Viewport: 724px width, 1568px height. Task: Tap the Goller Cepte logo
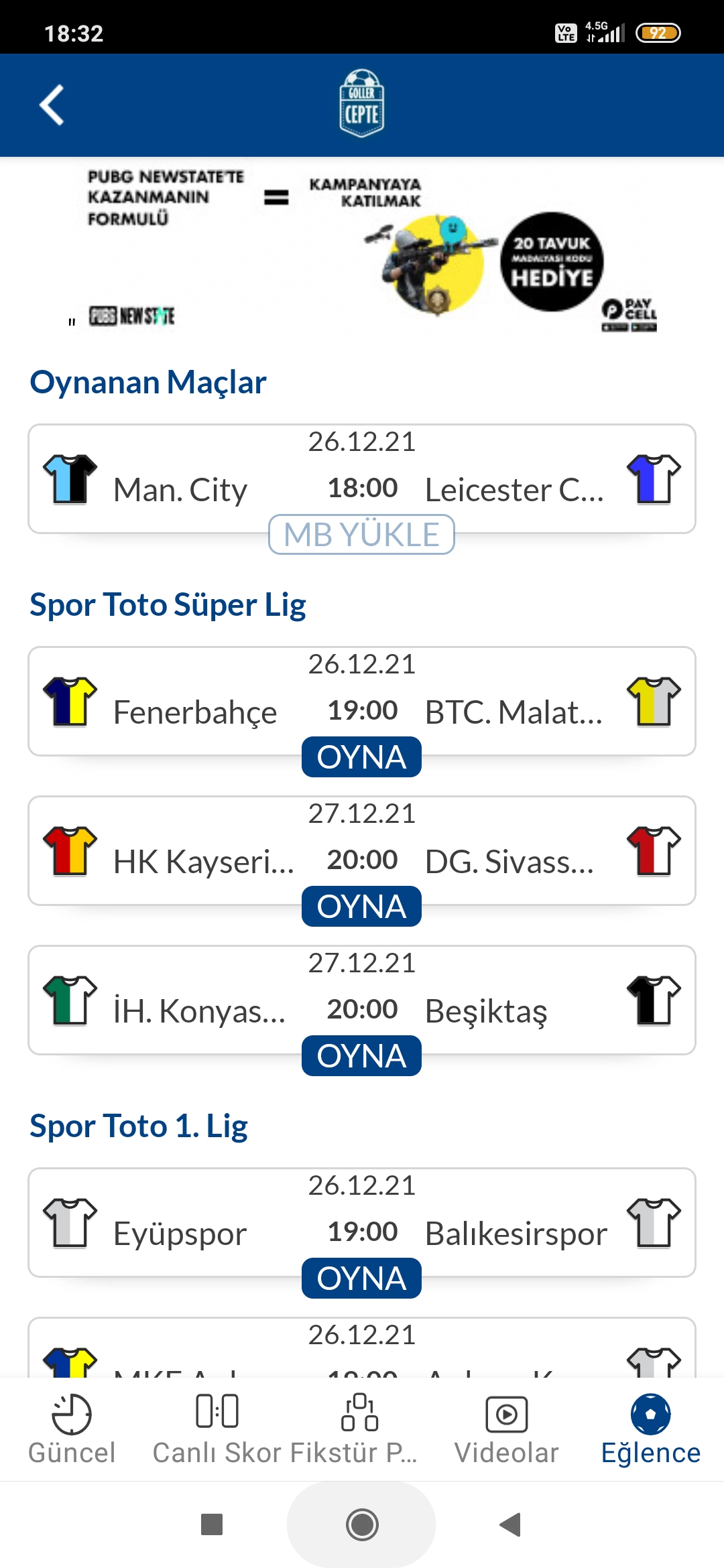pos(361,104)
